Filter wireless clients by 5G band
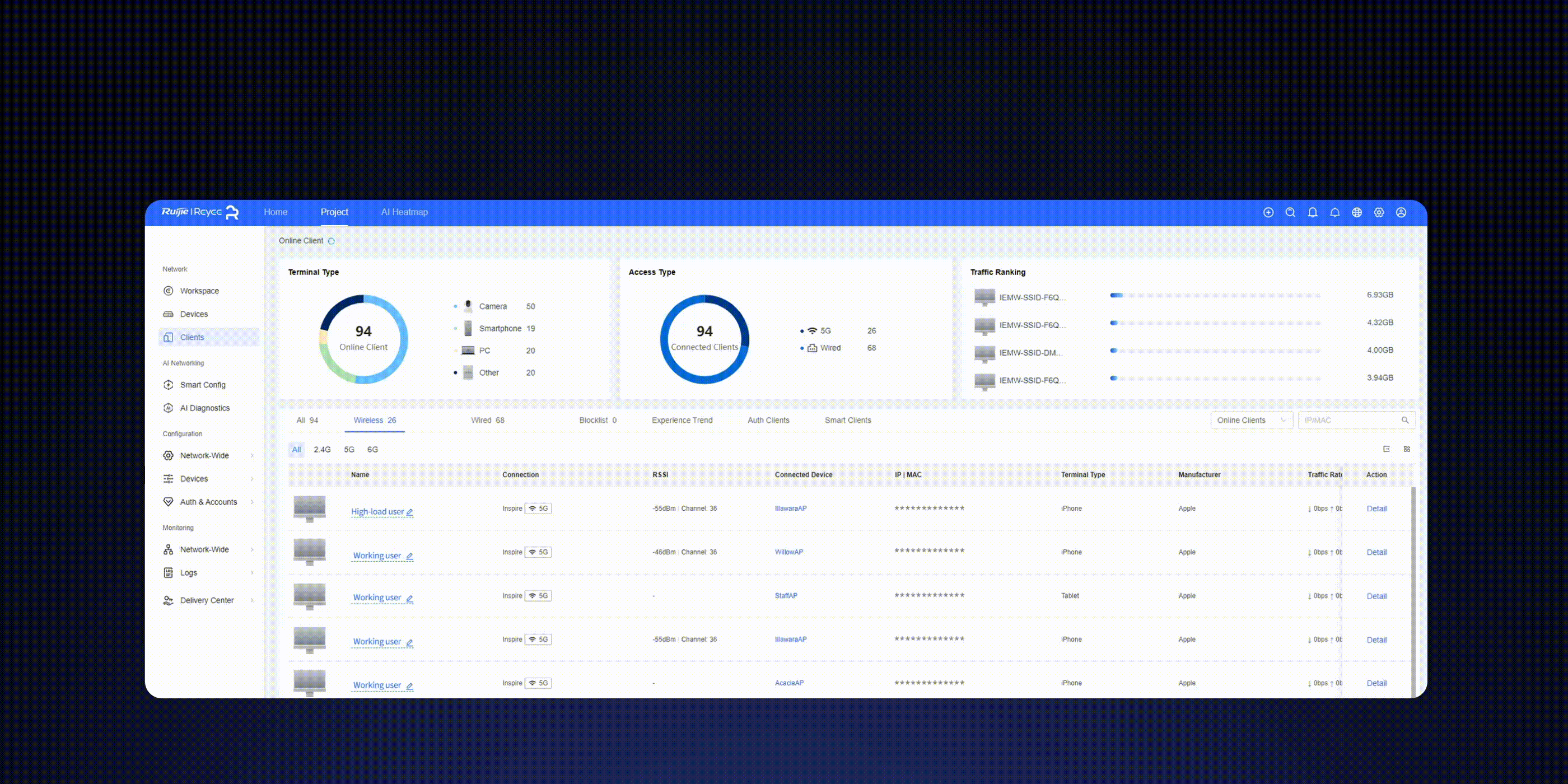This screenshot has height=784, width=1568. click(x=349, y=450)
